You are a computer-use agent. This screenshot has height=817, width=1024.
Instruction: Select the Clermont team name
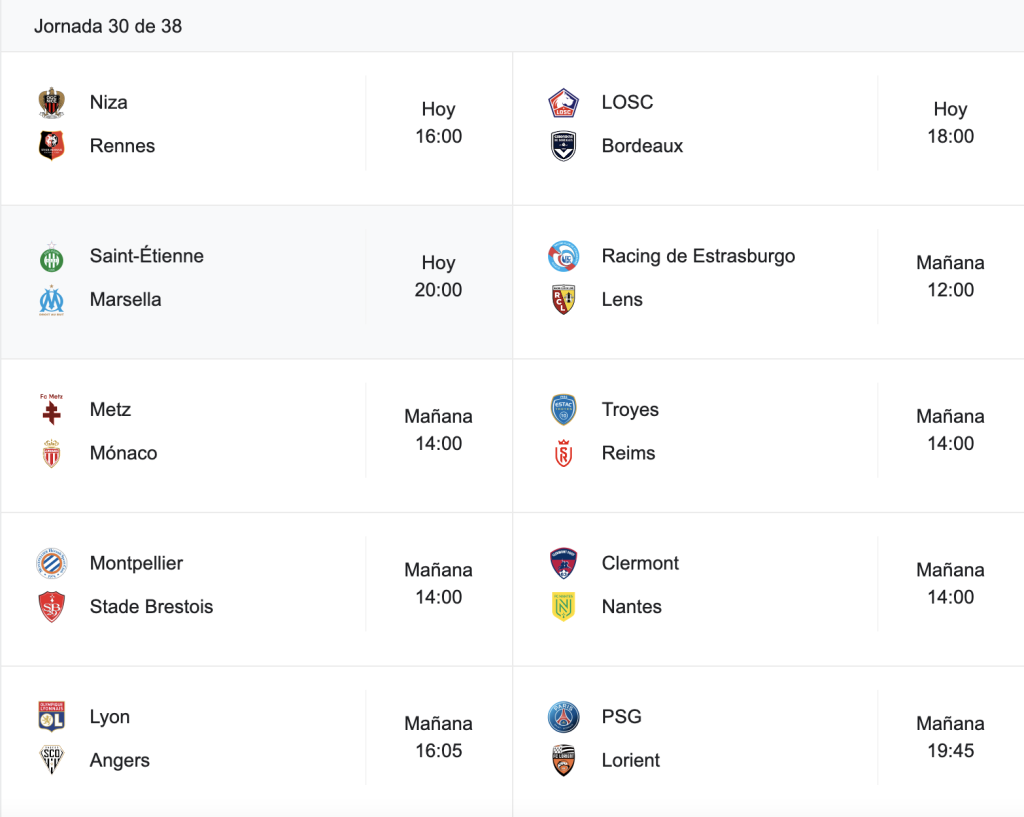pyautogui.click(x=640, y=563)
